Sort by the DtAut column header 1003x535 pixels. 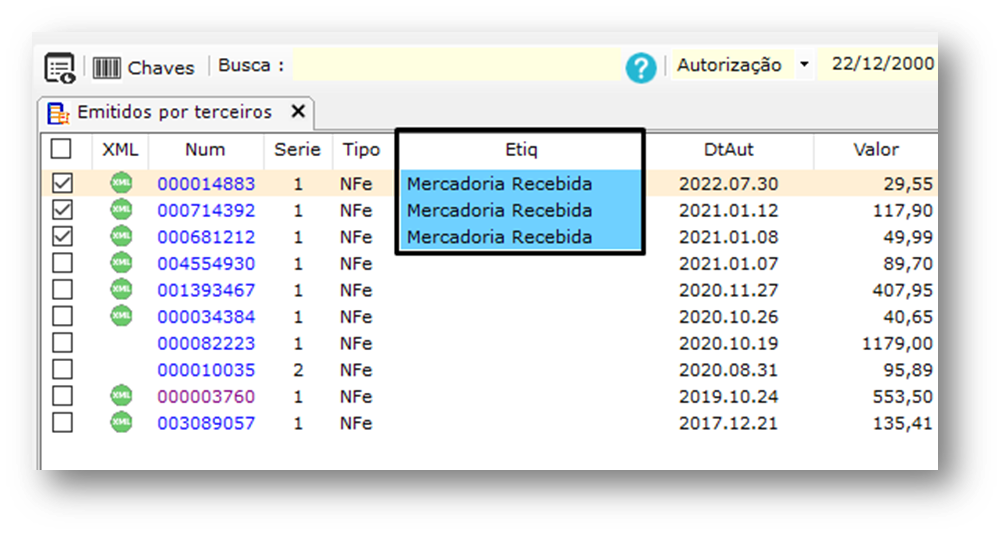click(728, 150)
